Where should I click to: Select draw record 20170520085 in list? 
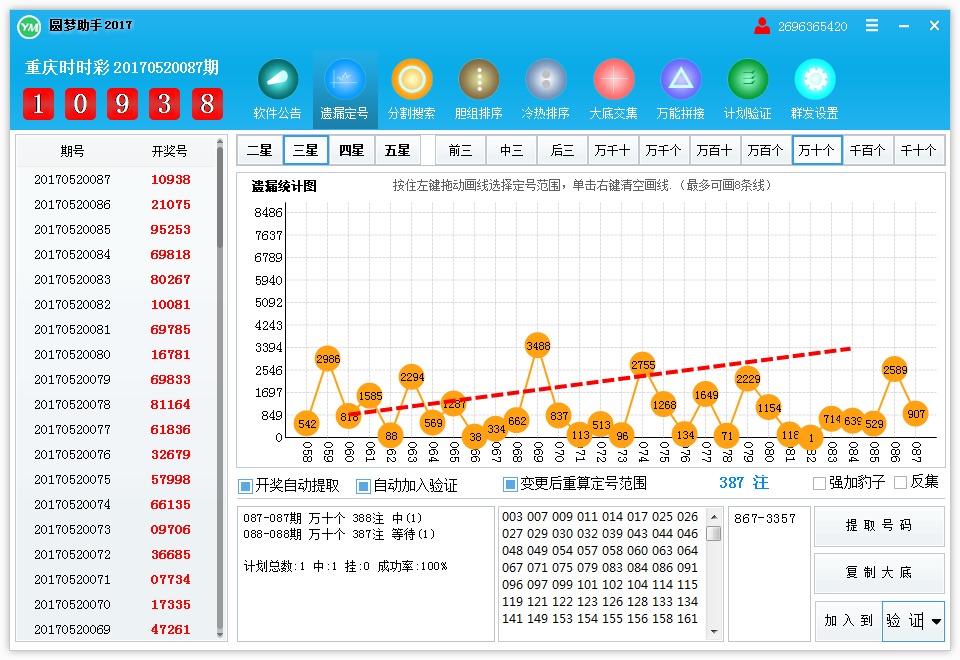[x=115, y=229]
